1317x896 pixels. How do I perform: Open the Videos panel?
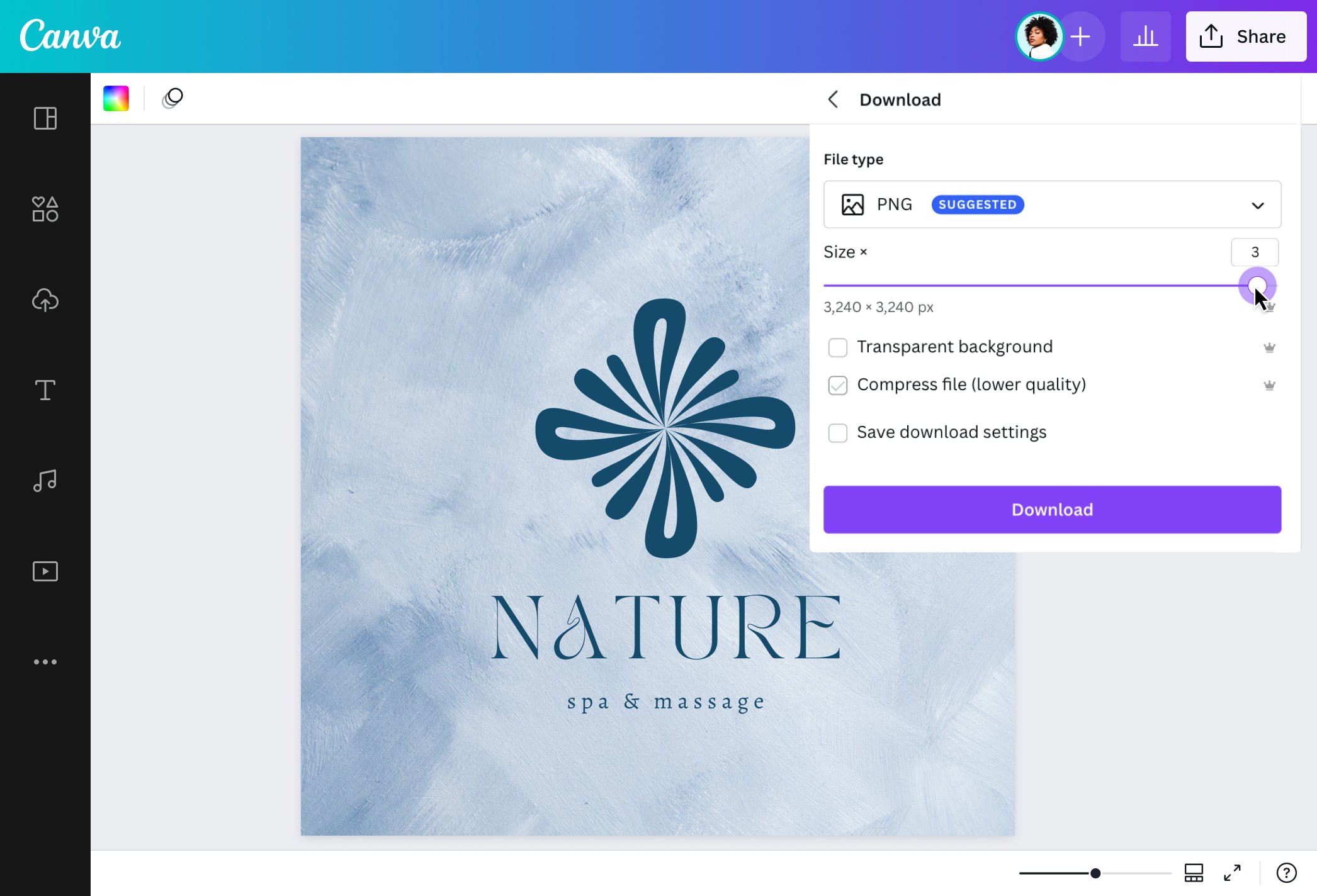pyautogui.click(x=45, y=571)
